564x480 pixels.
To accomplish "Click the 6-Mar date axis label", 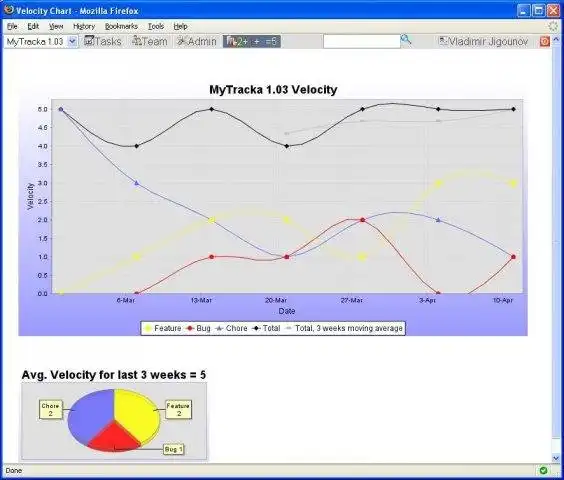I will point(126,300).
